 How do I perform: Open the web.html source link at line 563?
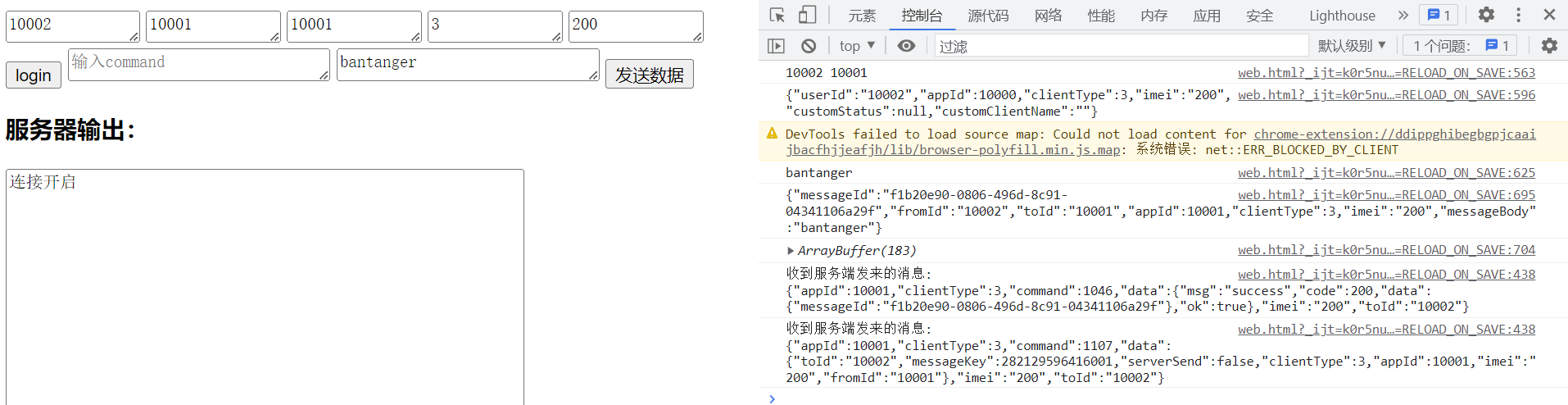(x=1386, y=73)
